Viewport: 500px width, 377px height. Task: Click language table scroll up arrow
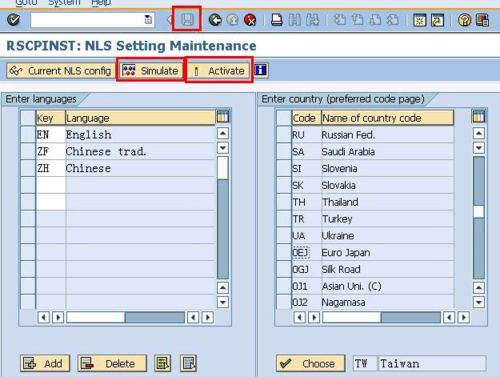tap(223, 133)
